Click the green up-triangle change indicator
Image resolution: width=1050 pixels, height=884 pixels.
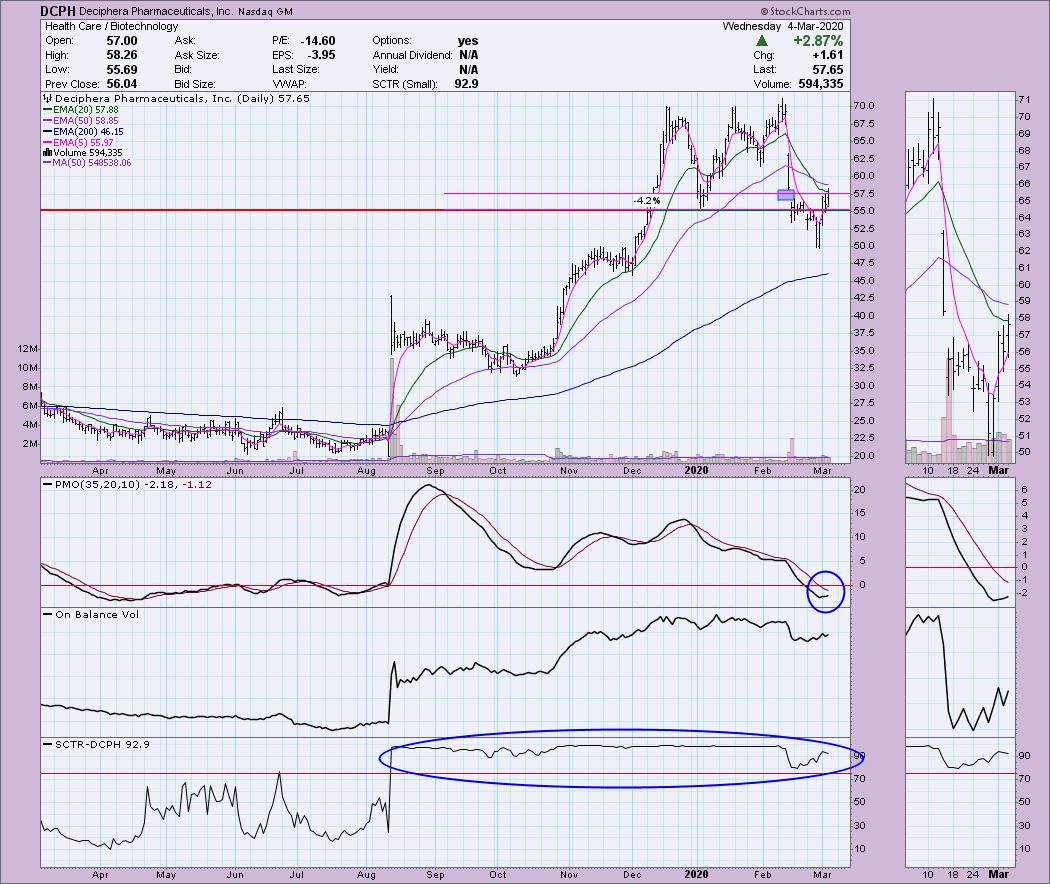(761, 41)
